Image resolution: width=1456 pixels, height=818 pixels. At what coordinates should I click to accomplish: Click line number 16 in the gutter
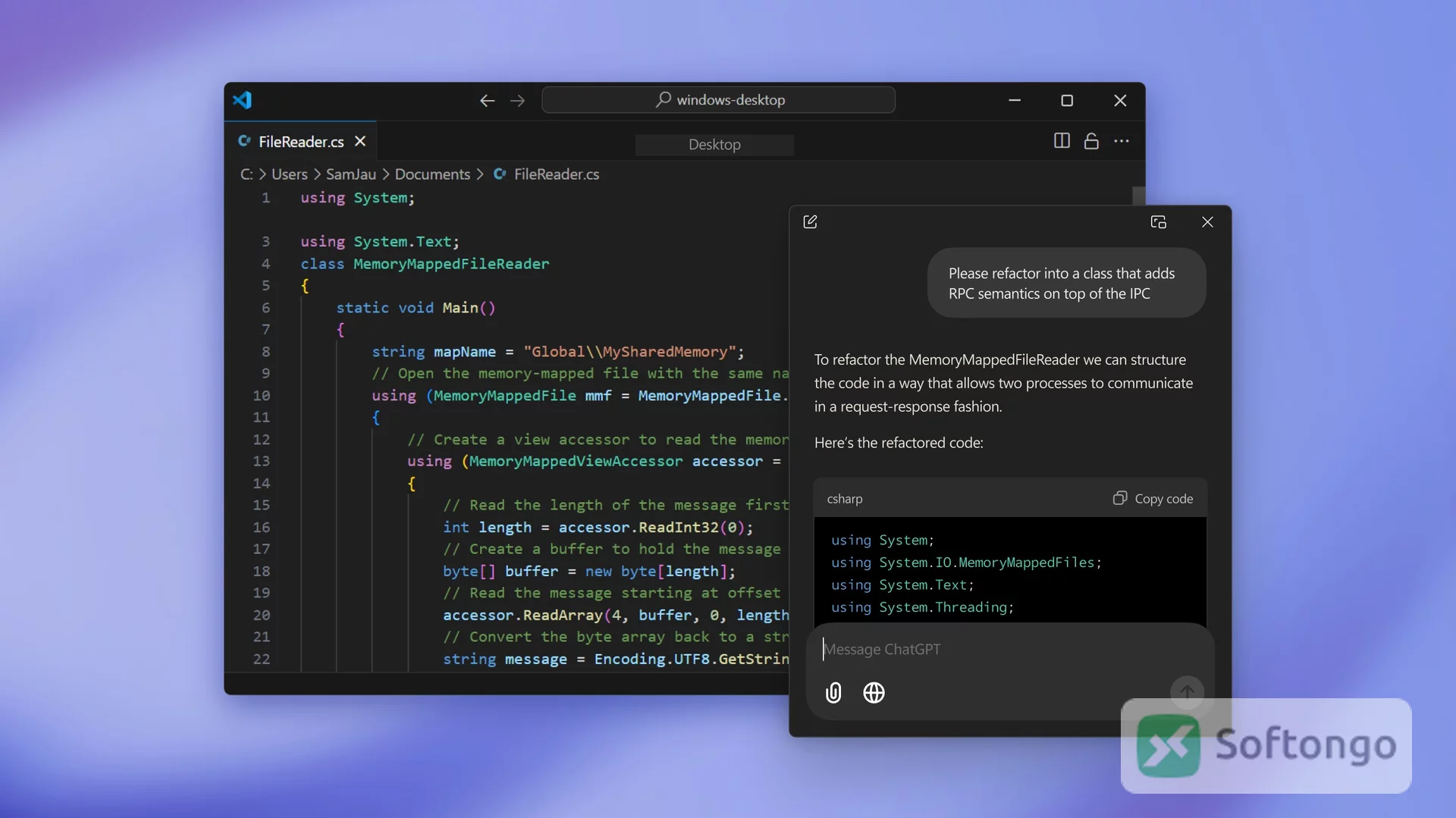pos(262,528)
